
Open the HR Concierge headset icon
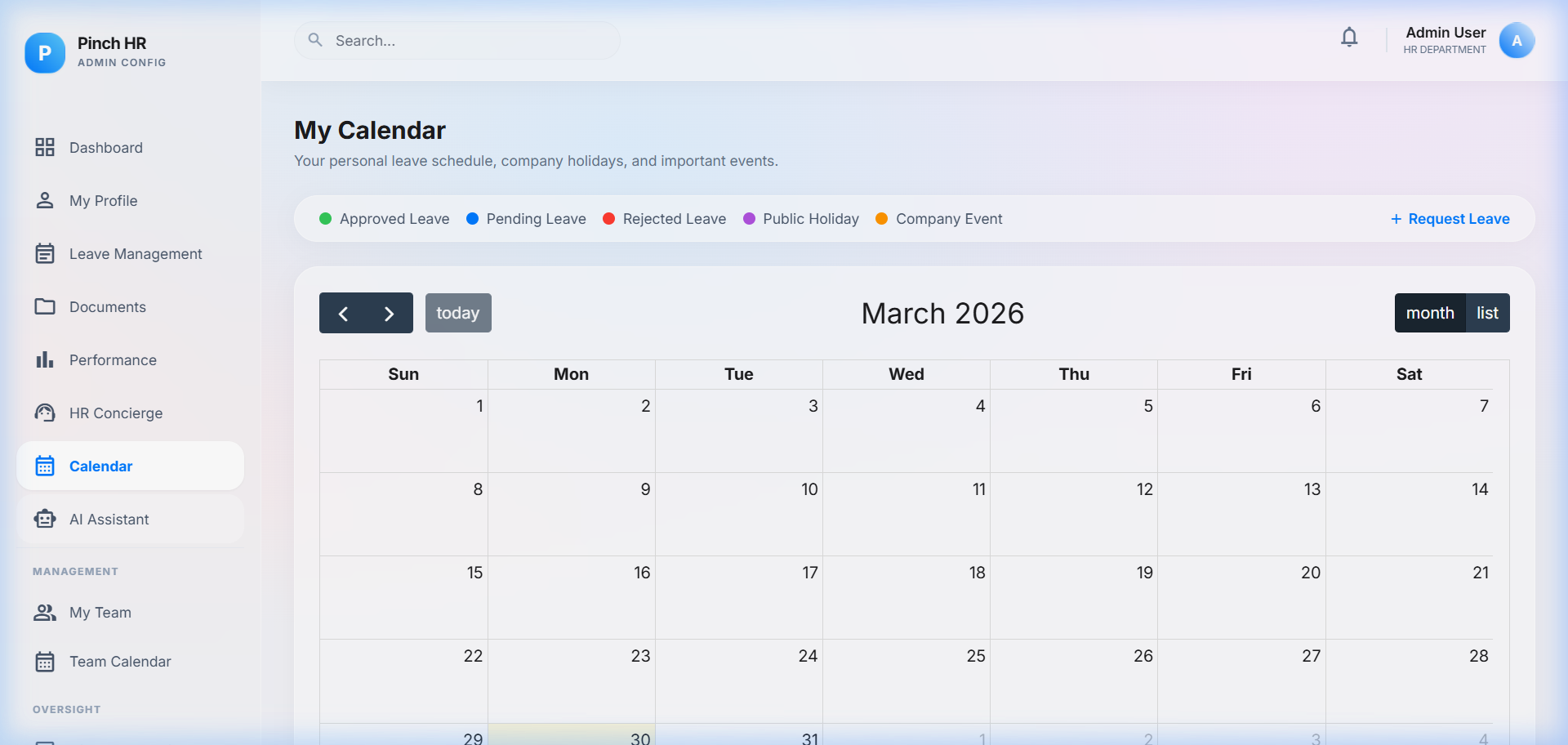tap(45, 413)
